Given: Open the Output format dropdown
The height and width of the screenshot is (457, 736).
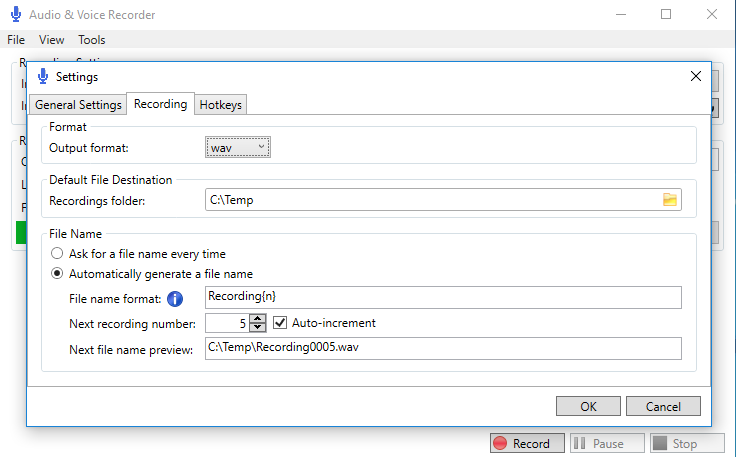Looking at the screenshot, I should point(238,147).
